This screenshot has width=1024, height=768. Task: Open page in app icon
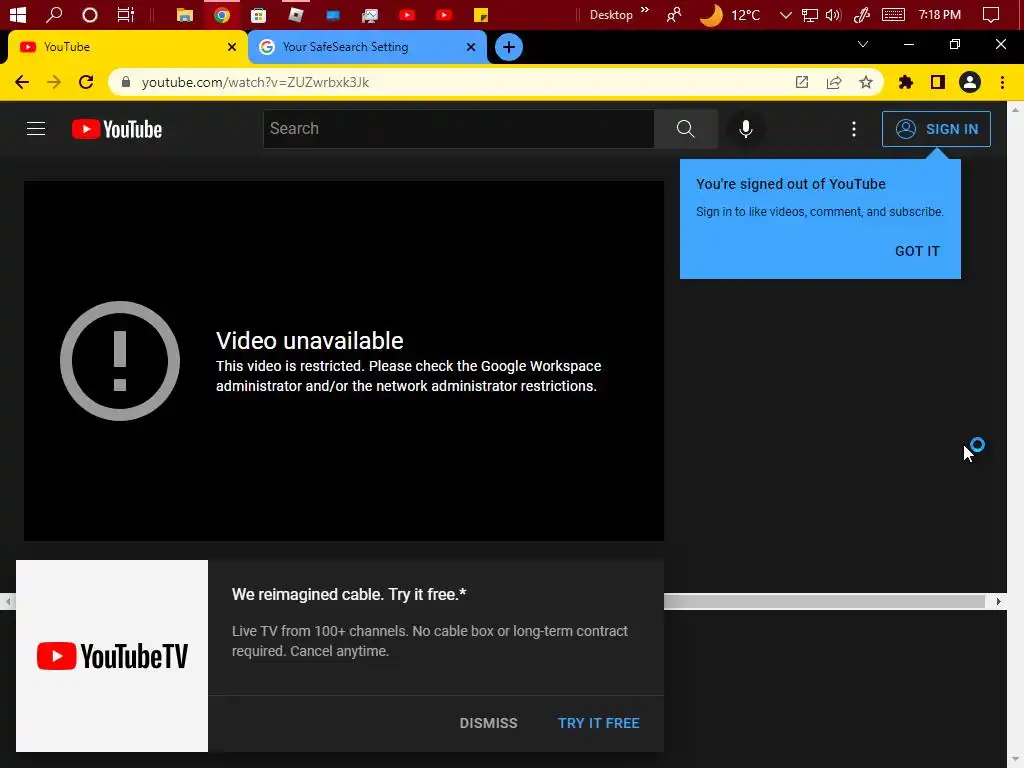coord(801,82)
